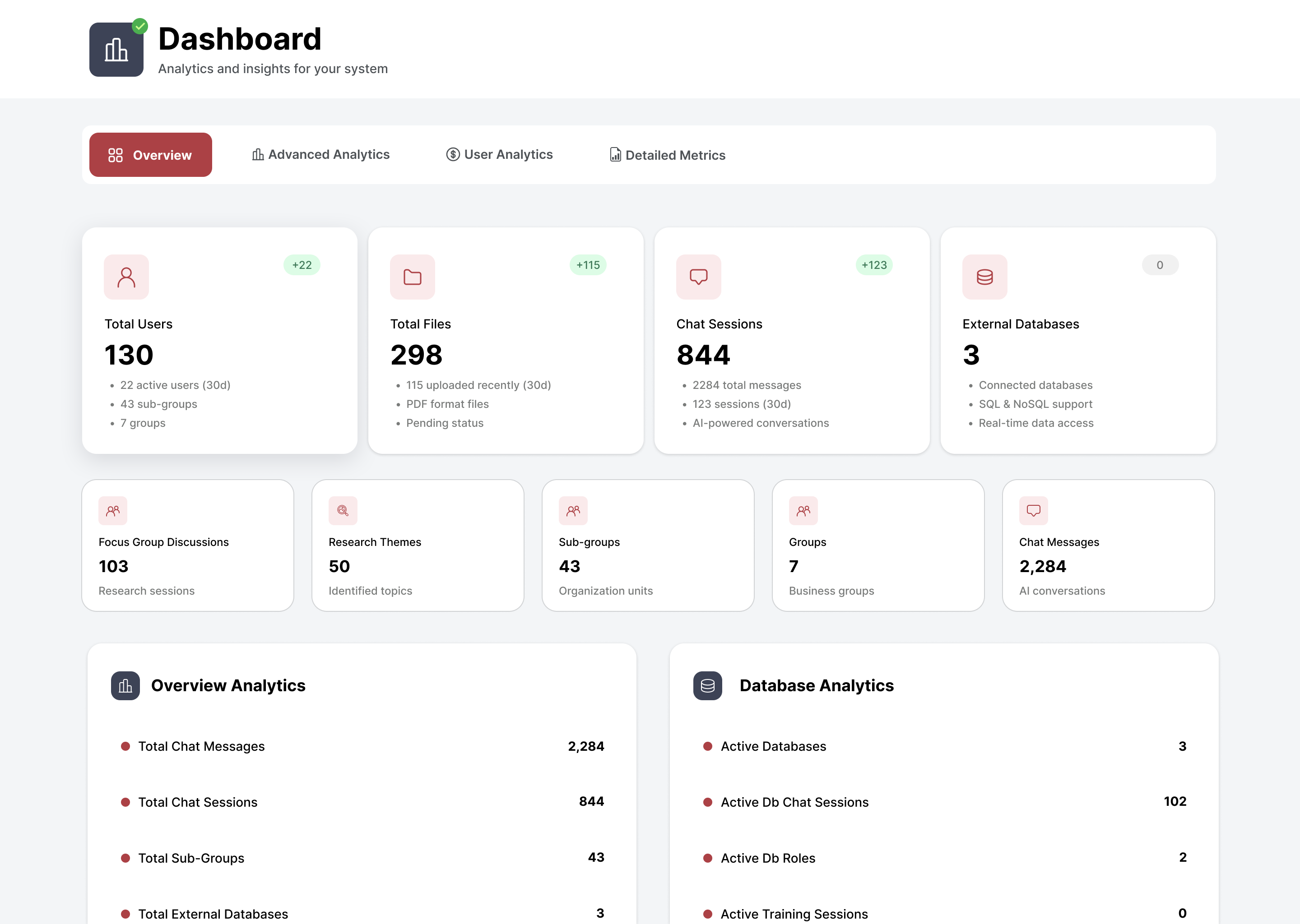Click the Sub-groups card people icon
This screenshot has width=1300, height=924.
tap(573, 511)
